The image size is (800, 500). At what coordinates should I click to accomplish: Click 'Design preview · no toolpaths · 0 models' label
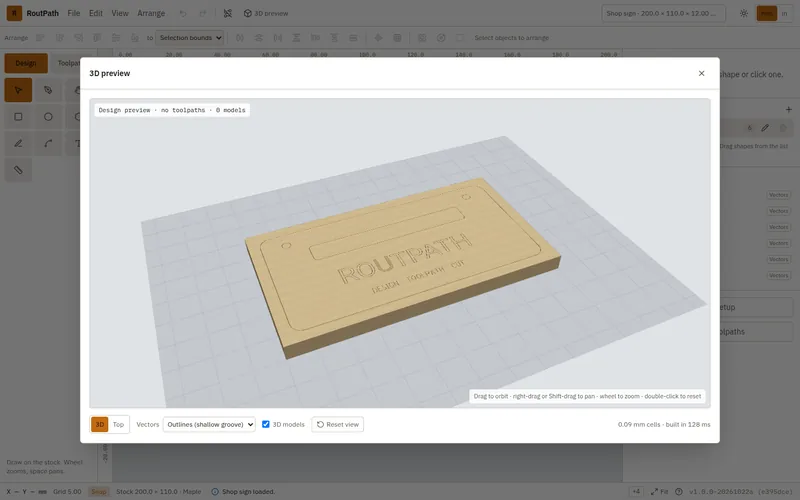[x=172, y=110]
